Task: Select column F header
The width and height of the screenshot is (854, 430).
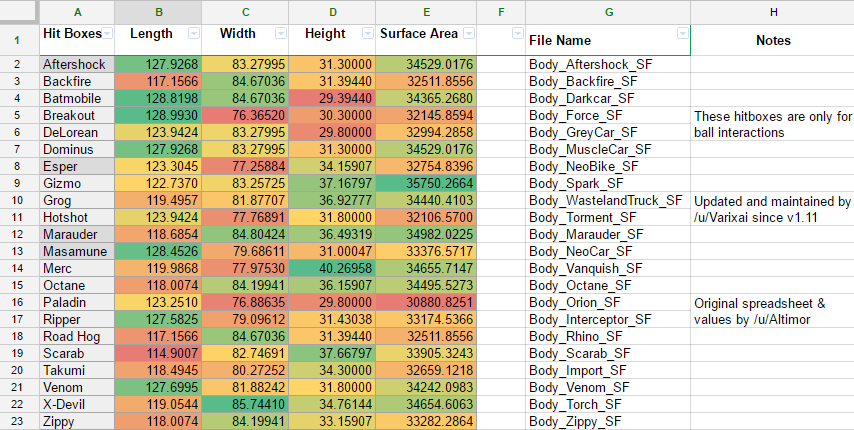Action: [501, 12]
